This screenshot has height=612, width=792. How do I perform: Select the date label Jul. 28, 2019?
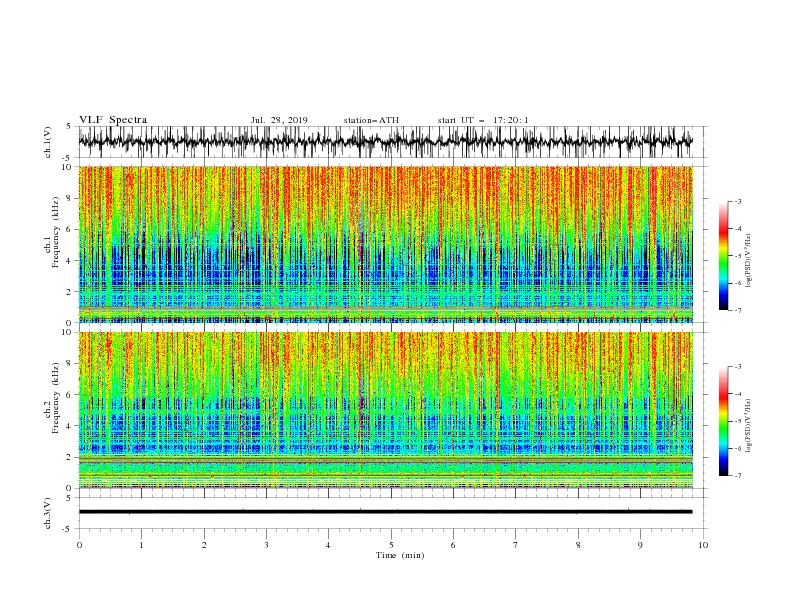(x=279, y=120)
